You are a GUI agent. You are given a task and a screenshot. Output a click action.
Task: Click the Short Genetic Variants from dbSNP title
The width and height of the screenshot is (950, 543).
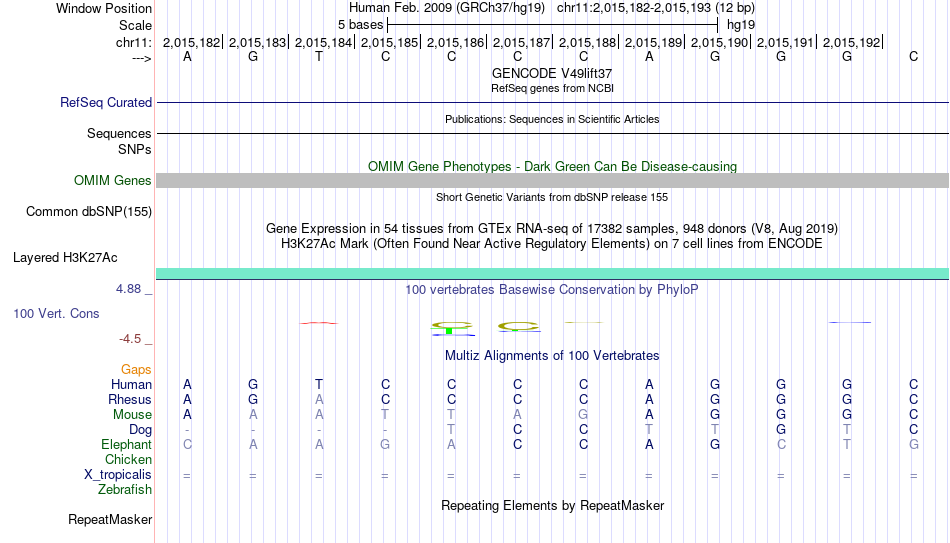click(x=552, y=198)
